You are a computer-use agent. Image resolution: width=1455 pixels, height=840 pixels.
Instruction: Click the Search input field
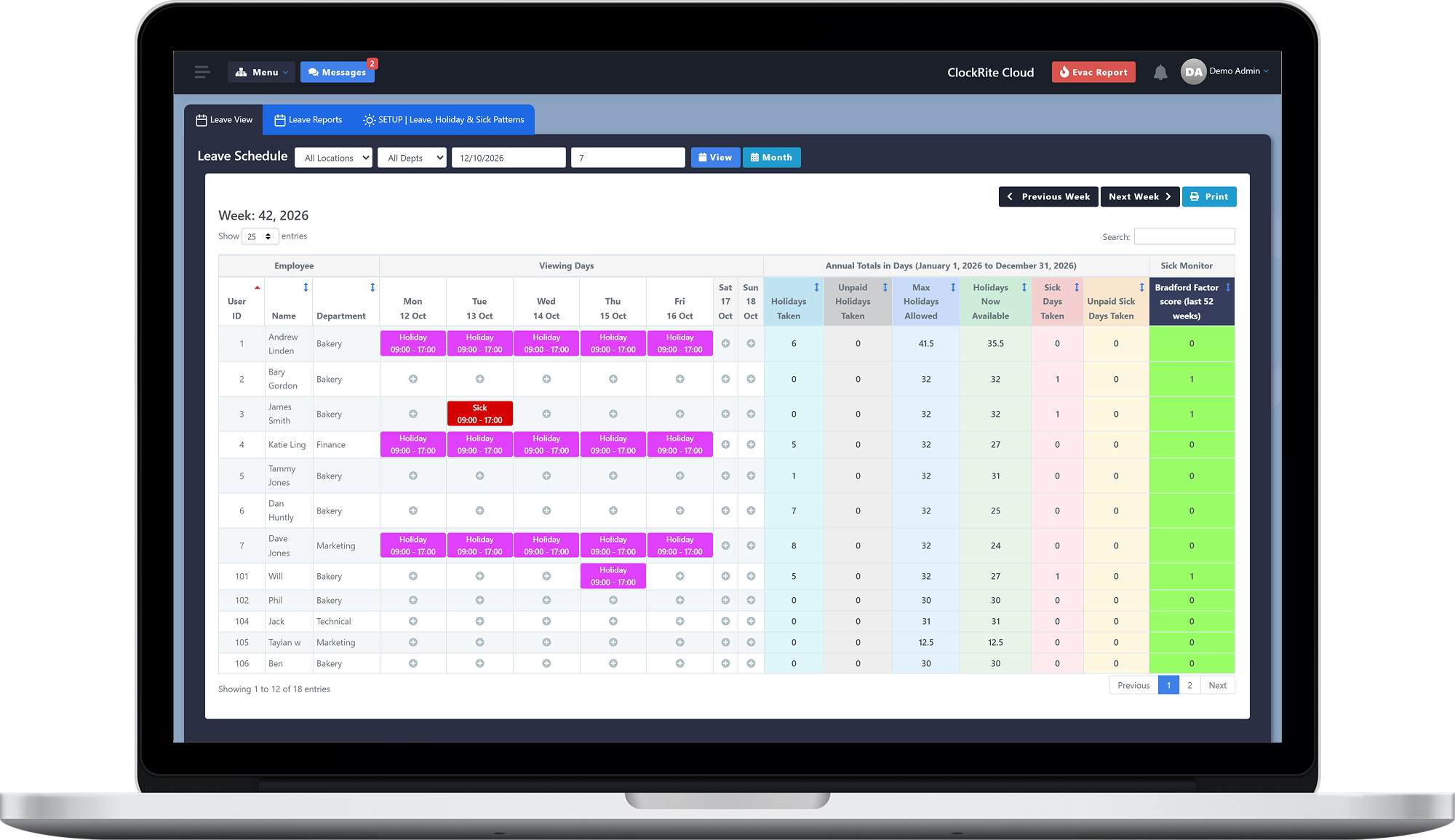1184,236
